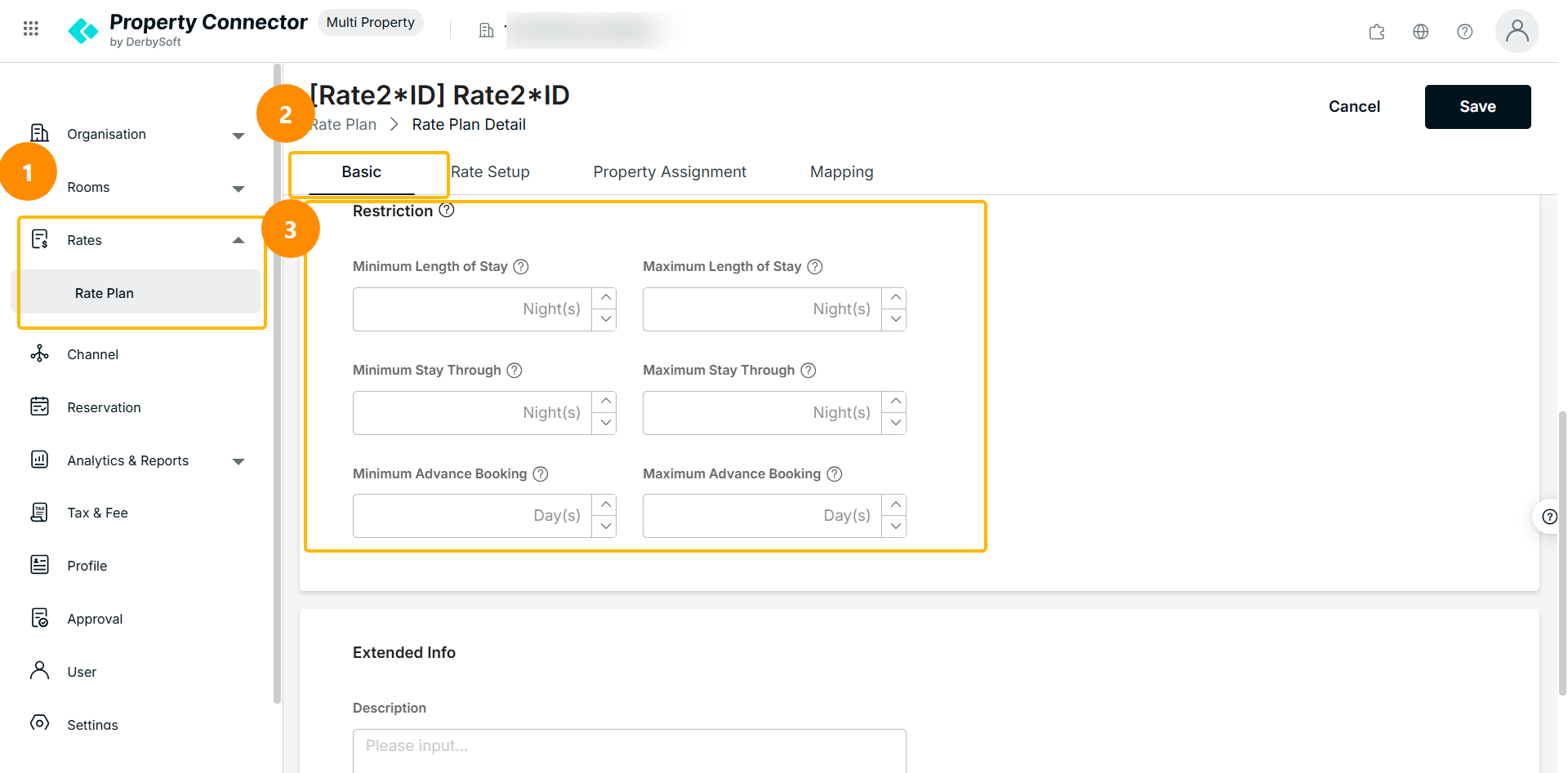Increase Maximum Advance Booking days
1568x773 pixels.
pos(895,505)
